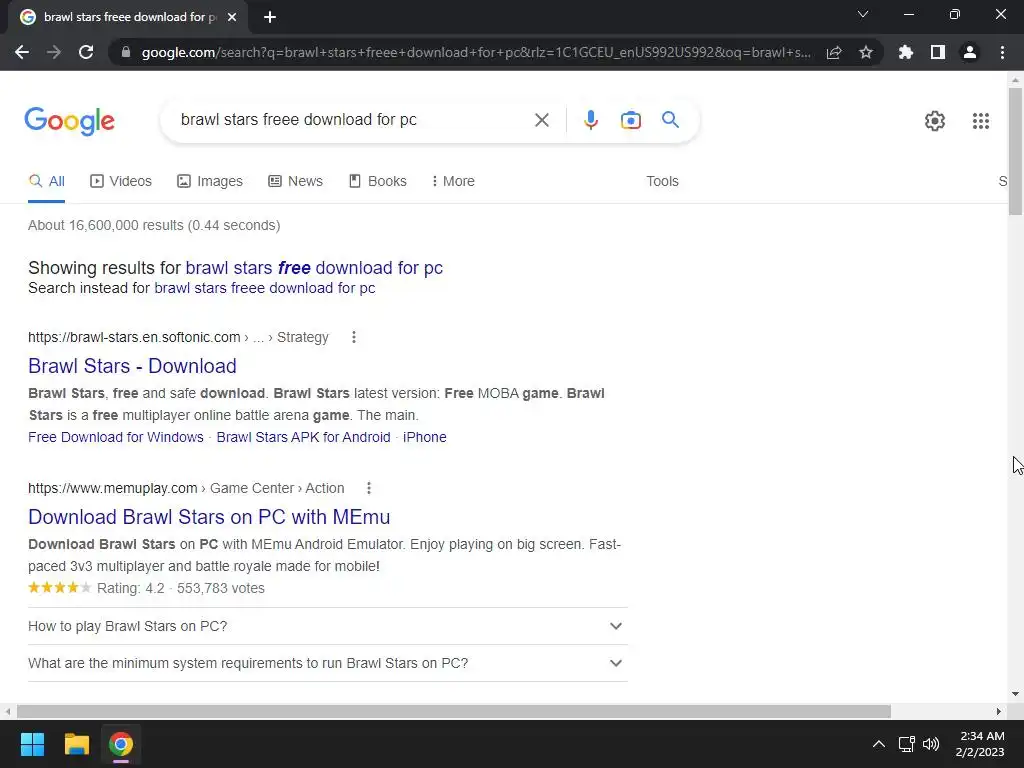
Task: Switch to Images results tab
Action: (210, 181)
